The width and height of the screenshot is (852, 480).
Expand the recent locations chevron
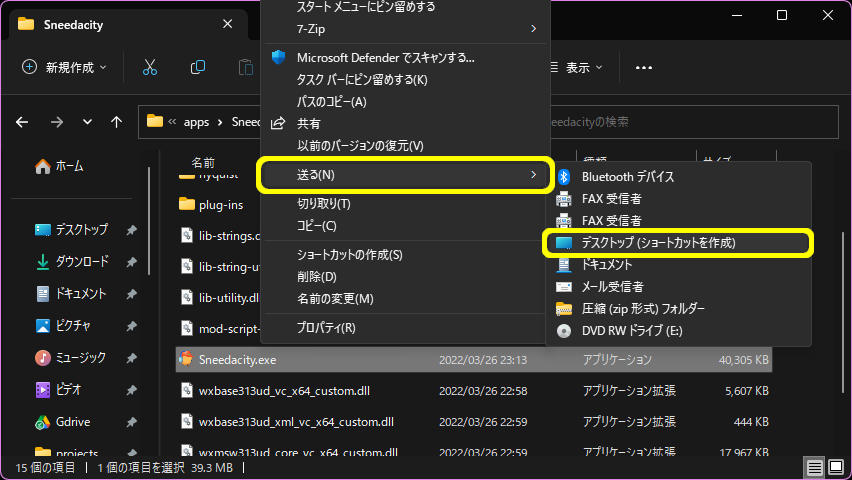pos(87,122)
